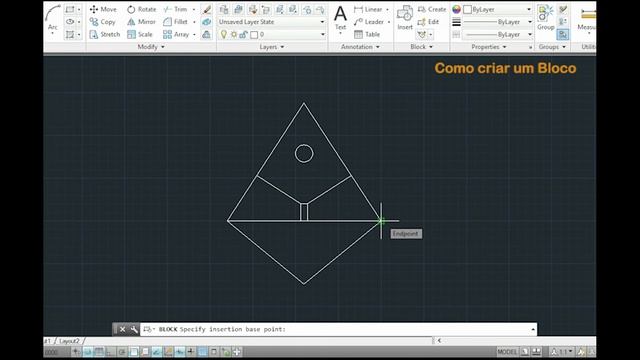Viewport: 640px width, 360px height.
Task: Click the MODEL space button
Action: 507,351
